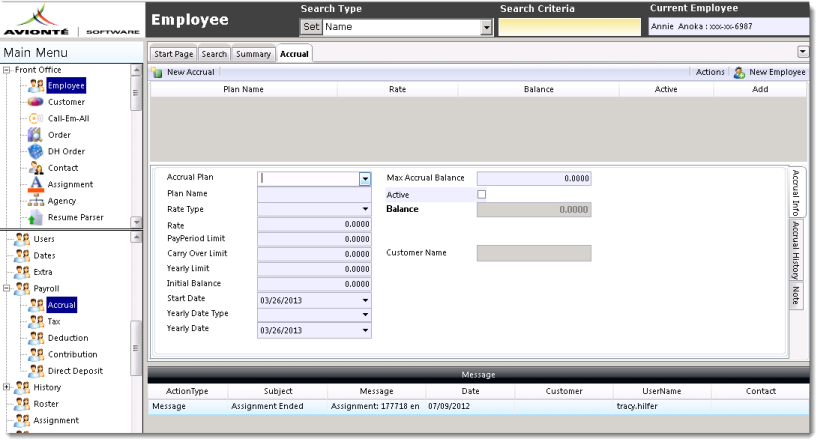Click the Search Criteria input field
821x444 pixels.
(567, 27)
